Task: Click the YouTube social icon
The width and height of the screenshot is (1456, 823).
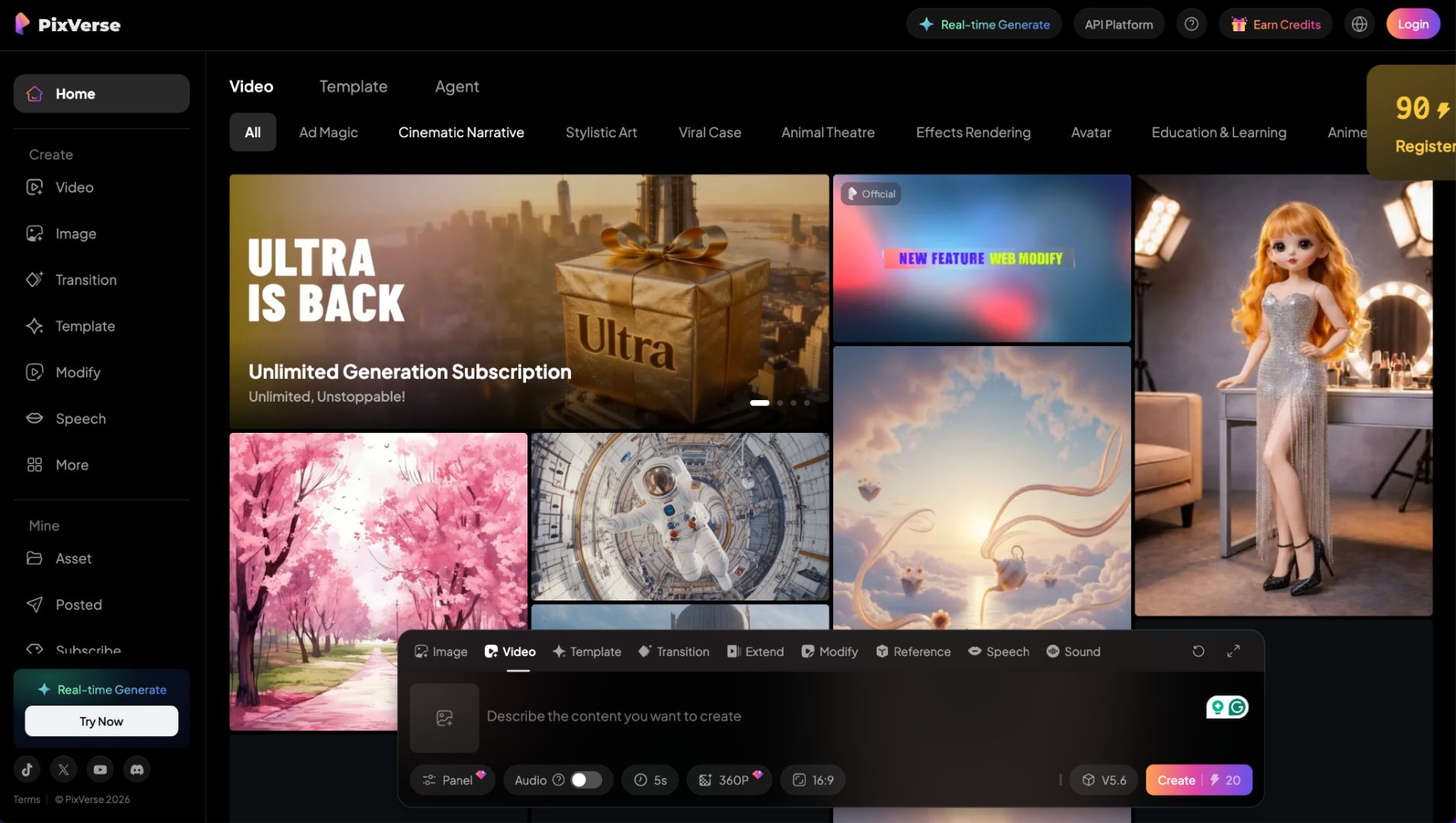Action: pyautogui.click(x=101, y=770)
